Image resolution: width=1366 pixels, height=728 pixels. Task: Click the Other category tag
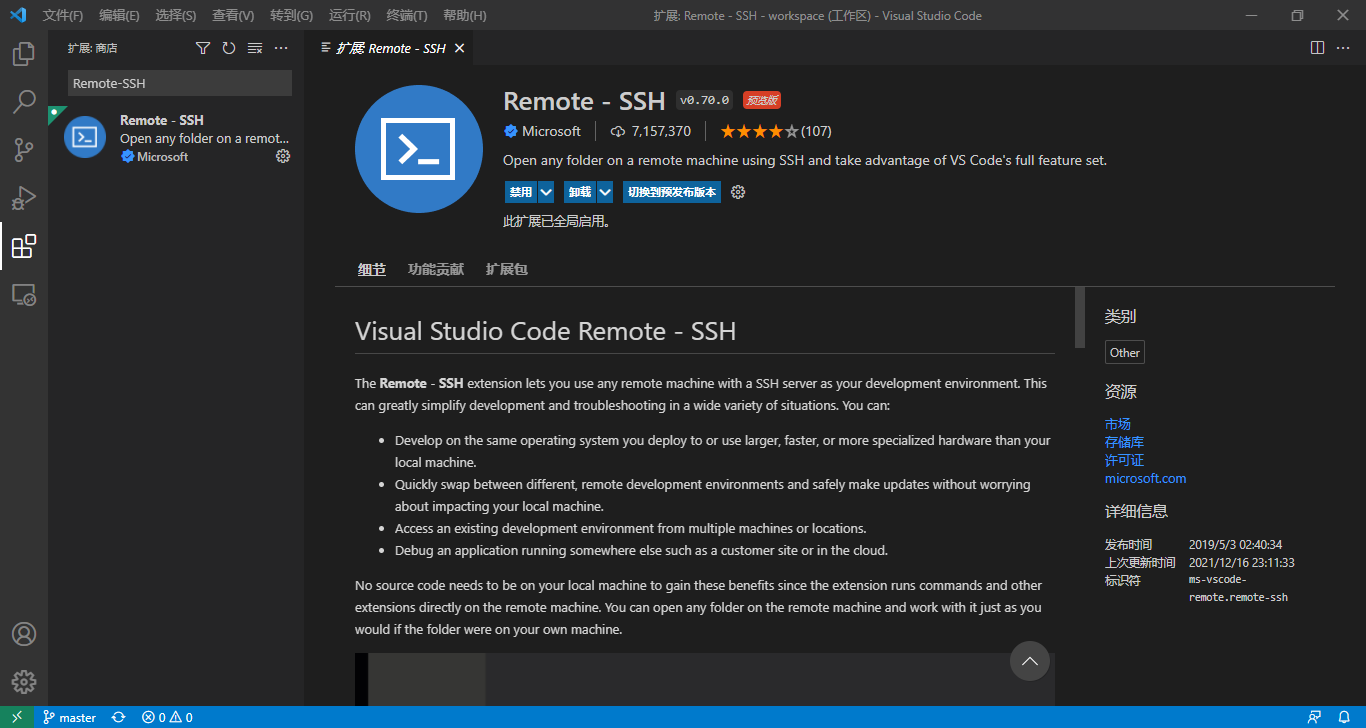[x=1125, y=352]
